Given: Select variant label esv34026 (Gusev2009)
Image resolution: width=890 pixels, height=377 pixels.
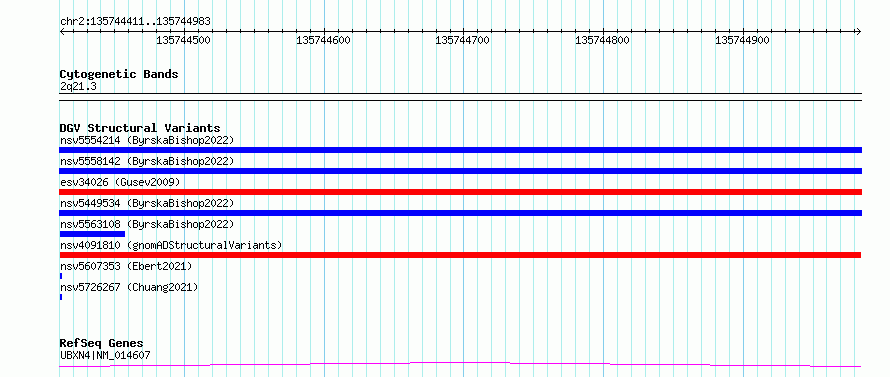Looking at the screenshot, I should (120, 182).
